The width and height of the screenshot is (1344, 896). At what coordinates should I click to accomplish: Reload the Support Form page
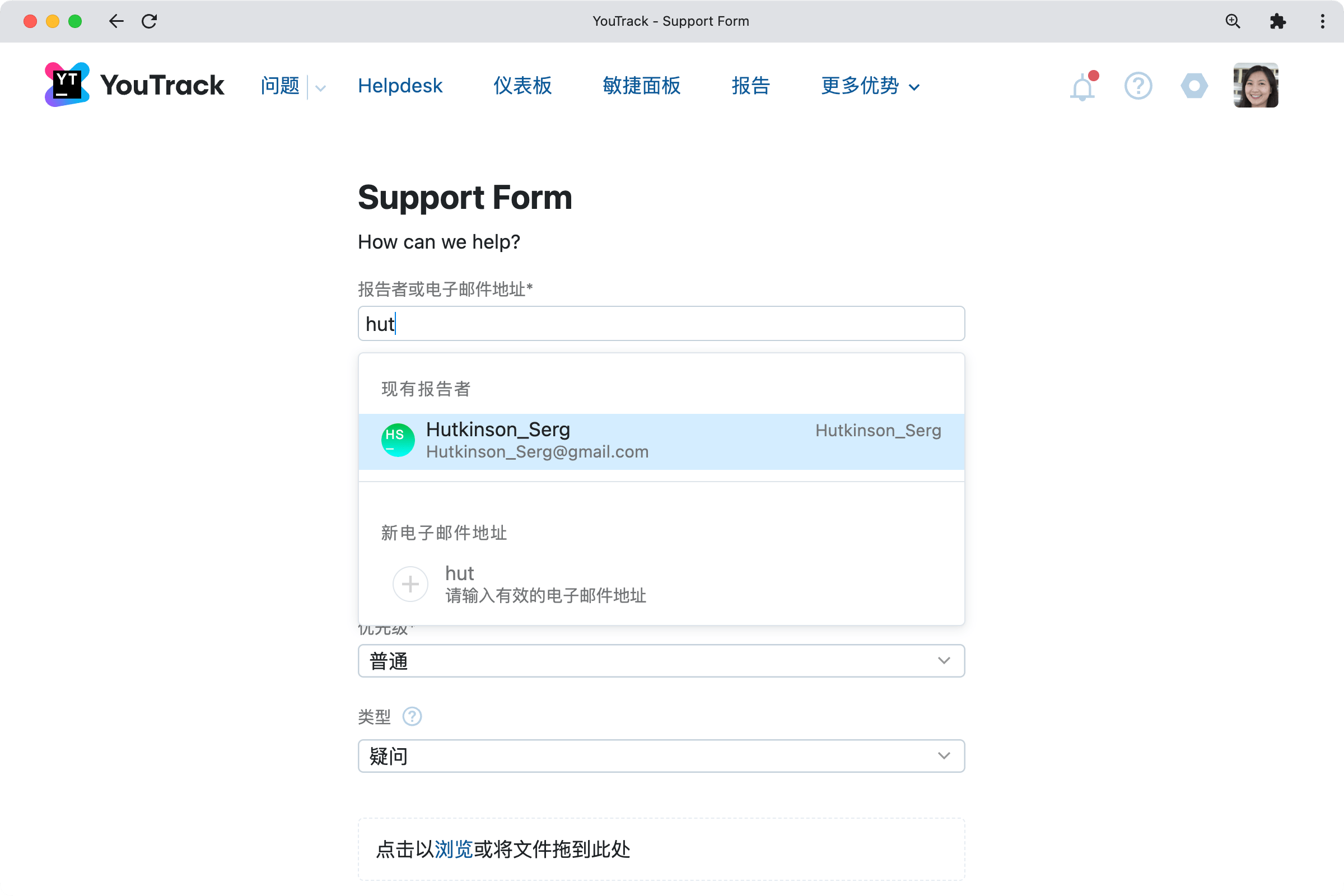pos(149,21)
